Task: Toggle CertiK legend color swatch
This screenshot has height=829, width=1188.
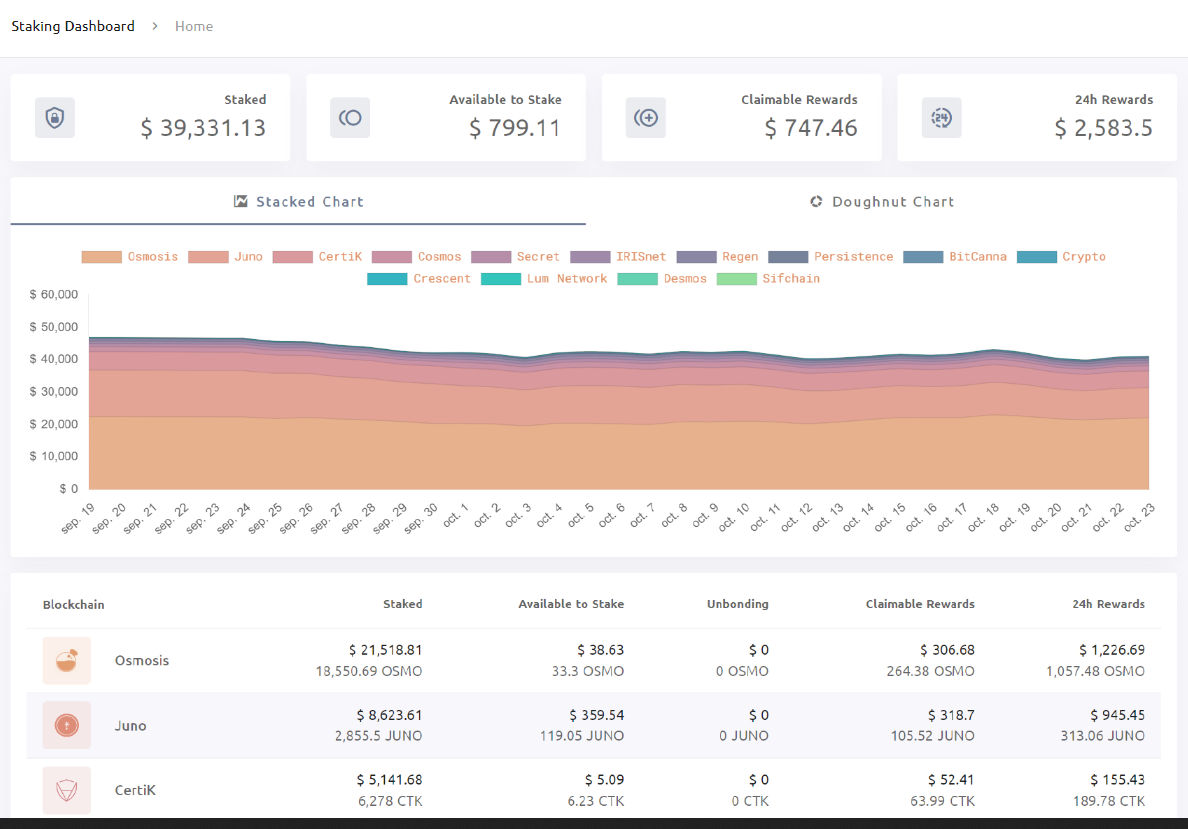Action: pos(292,257)
